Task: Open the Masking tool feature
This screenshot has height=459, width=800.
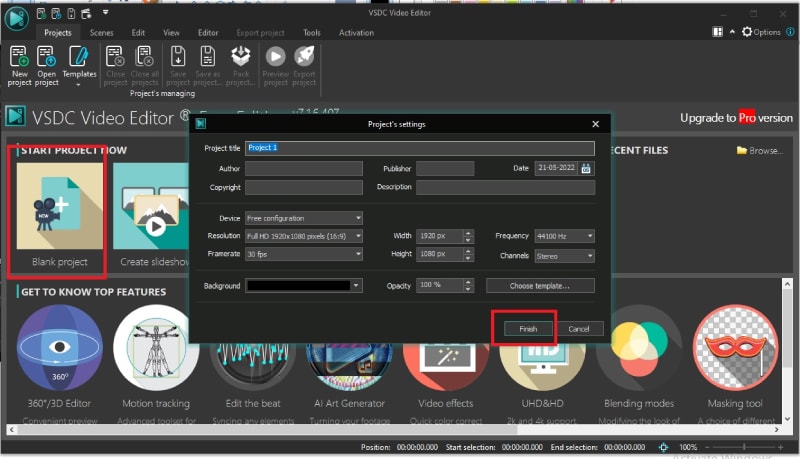Action: [x=735, y=348]
